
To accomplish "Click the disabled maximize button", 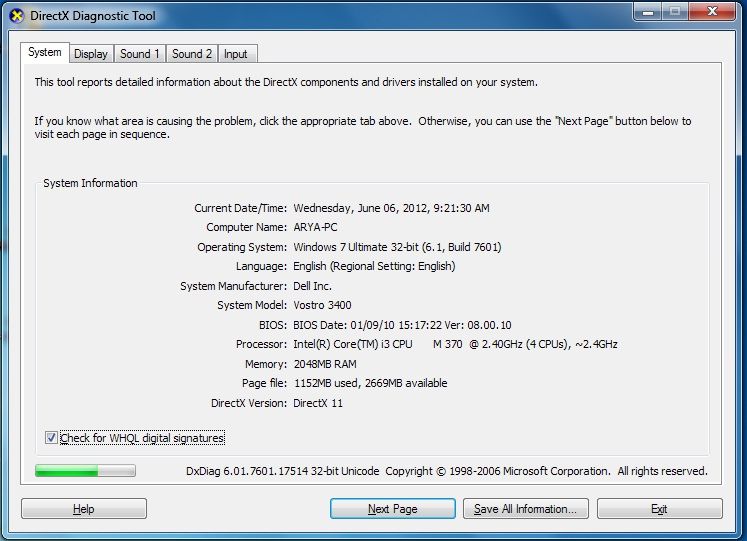I will 675,12.
